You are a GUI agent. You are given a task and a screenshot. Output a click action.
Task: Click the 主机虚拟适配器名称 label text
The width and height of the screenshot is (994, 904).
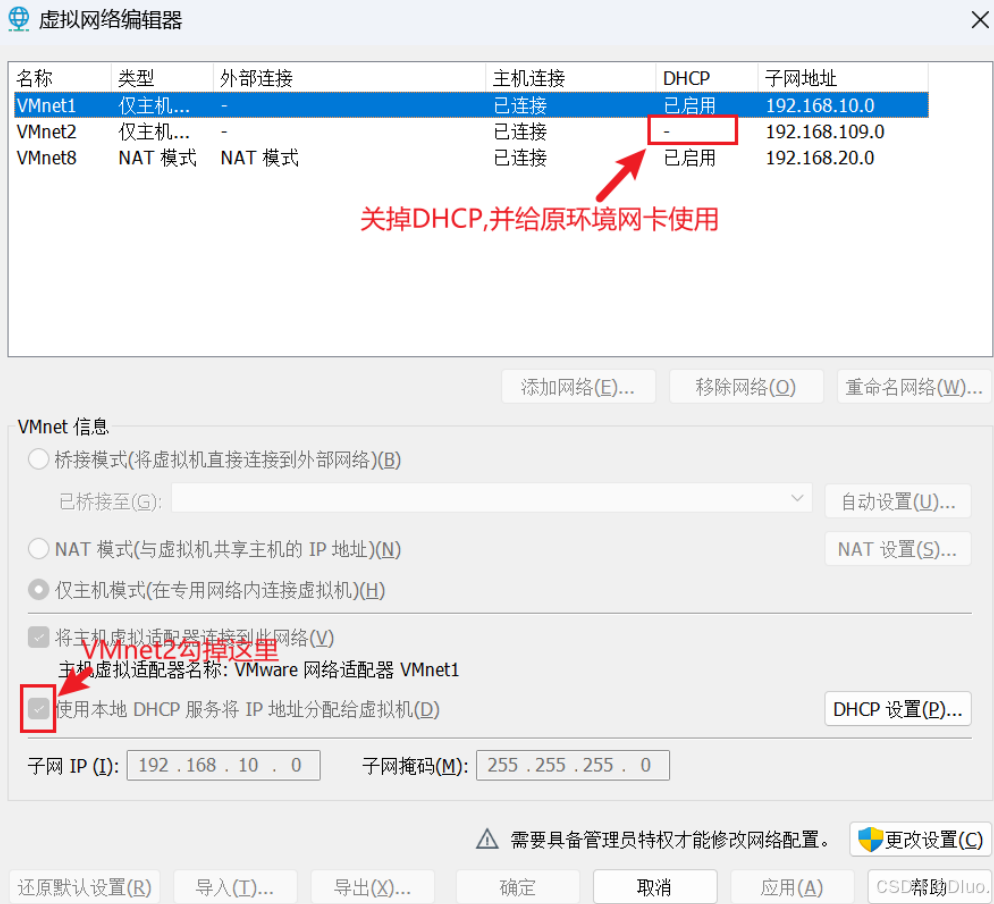259,669
